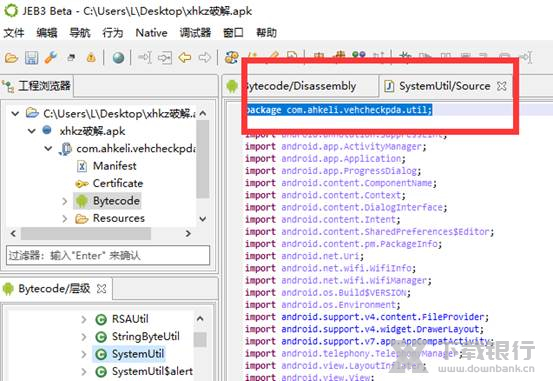This screenshot has height=381, width=553.
Task: Click the decompile toolbar icon beside the forward arrow
Action: [x=232, y=58]
